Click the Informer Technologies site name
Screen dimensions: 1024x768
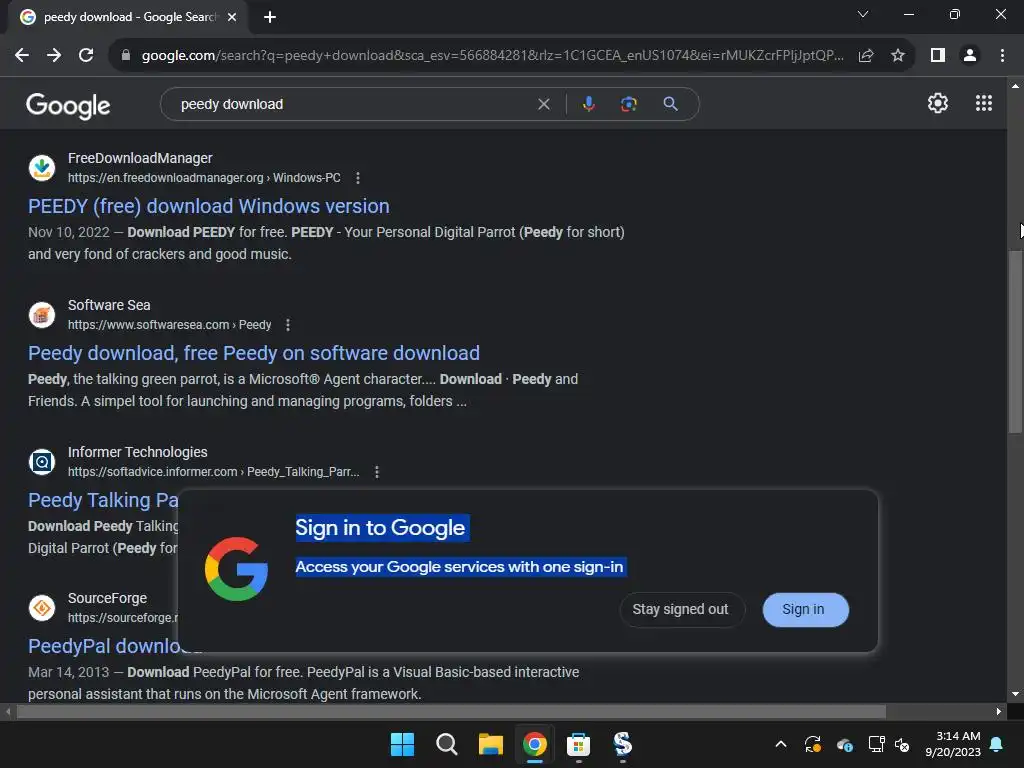tap(137, 452)
